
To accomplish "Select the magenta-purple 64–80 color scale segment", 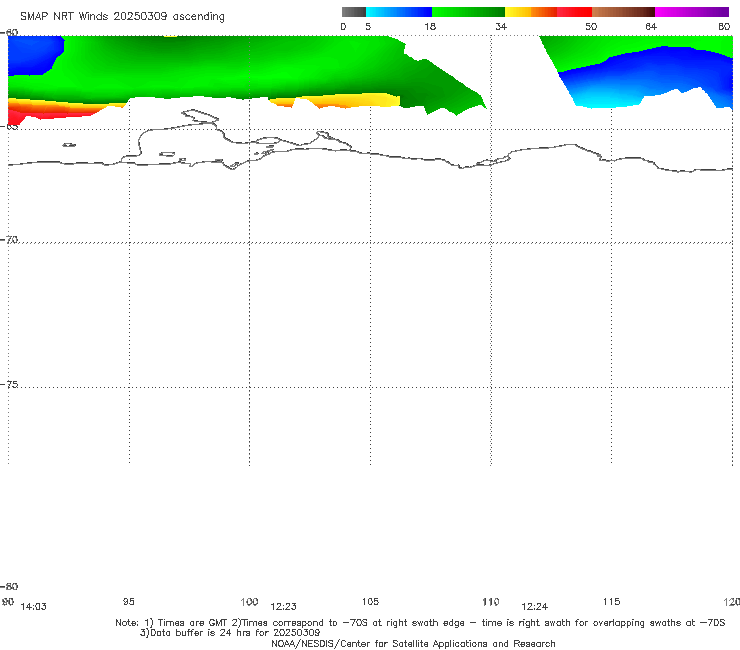I will point(692,12).
